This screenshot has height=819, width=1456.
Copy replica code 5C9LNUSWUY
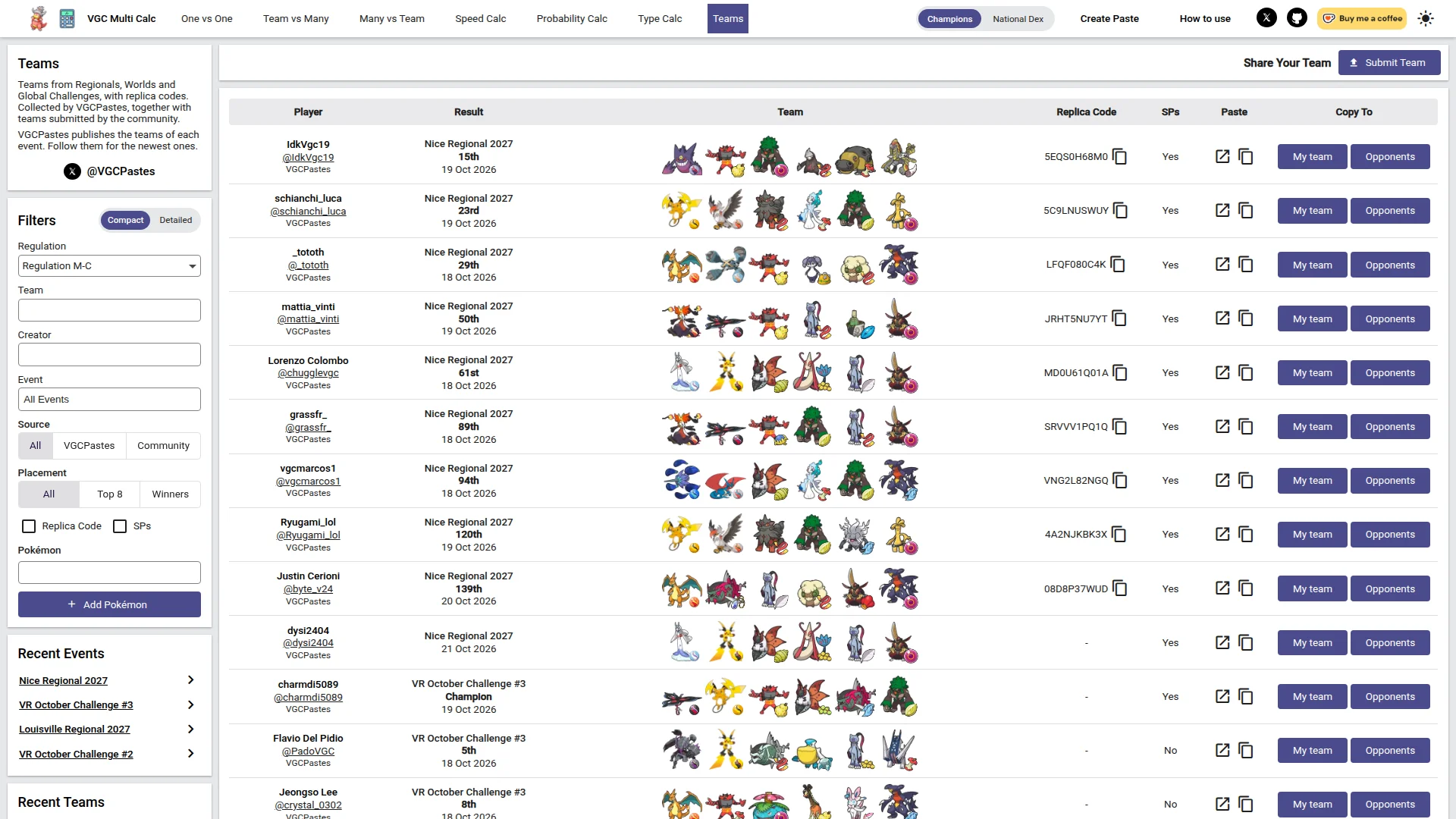point(1121,211)
